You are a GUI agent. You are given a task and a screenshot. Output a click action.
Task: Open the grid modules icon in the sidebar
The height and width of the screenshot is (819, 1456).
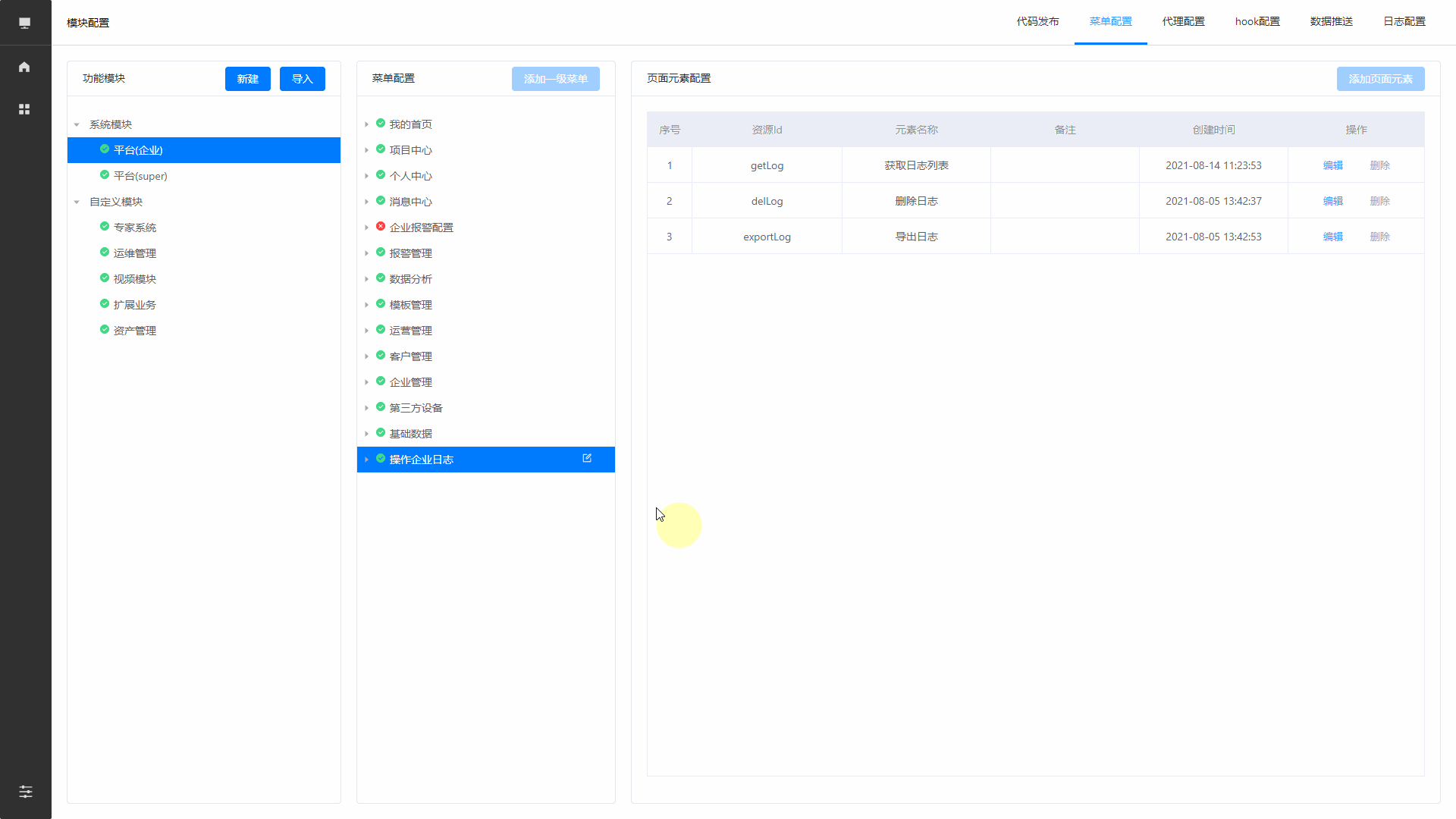pyautogui.click(x=24, y=109)
